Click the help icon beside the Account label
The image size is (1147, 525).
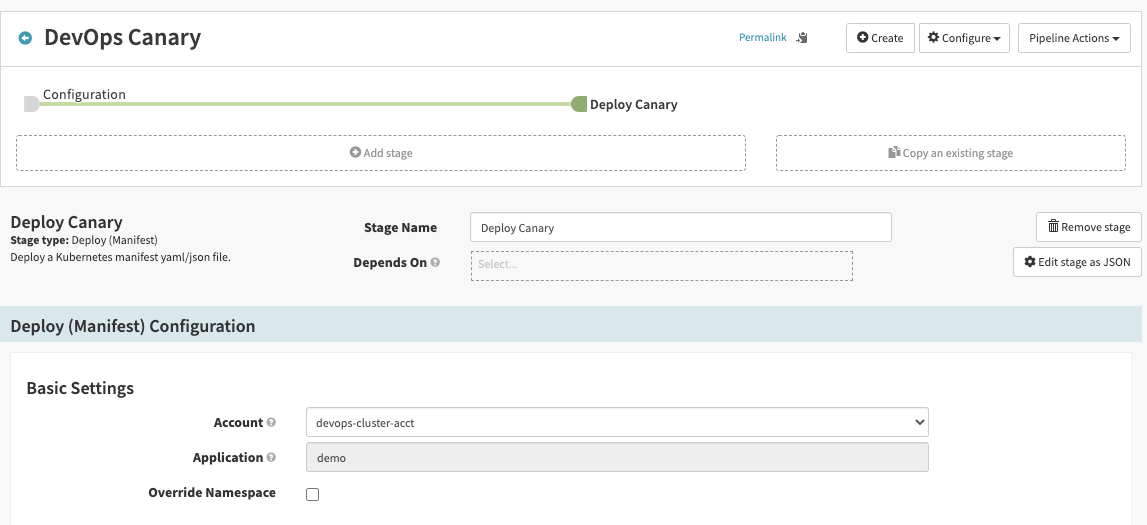(x=271, y=423)
